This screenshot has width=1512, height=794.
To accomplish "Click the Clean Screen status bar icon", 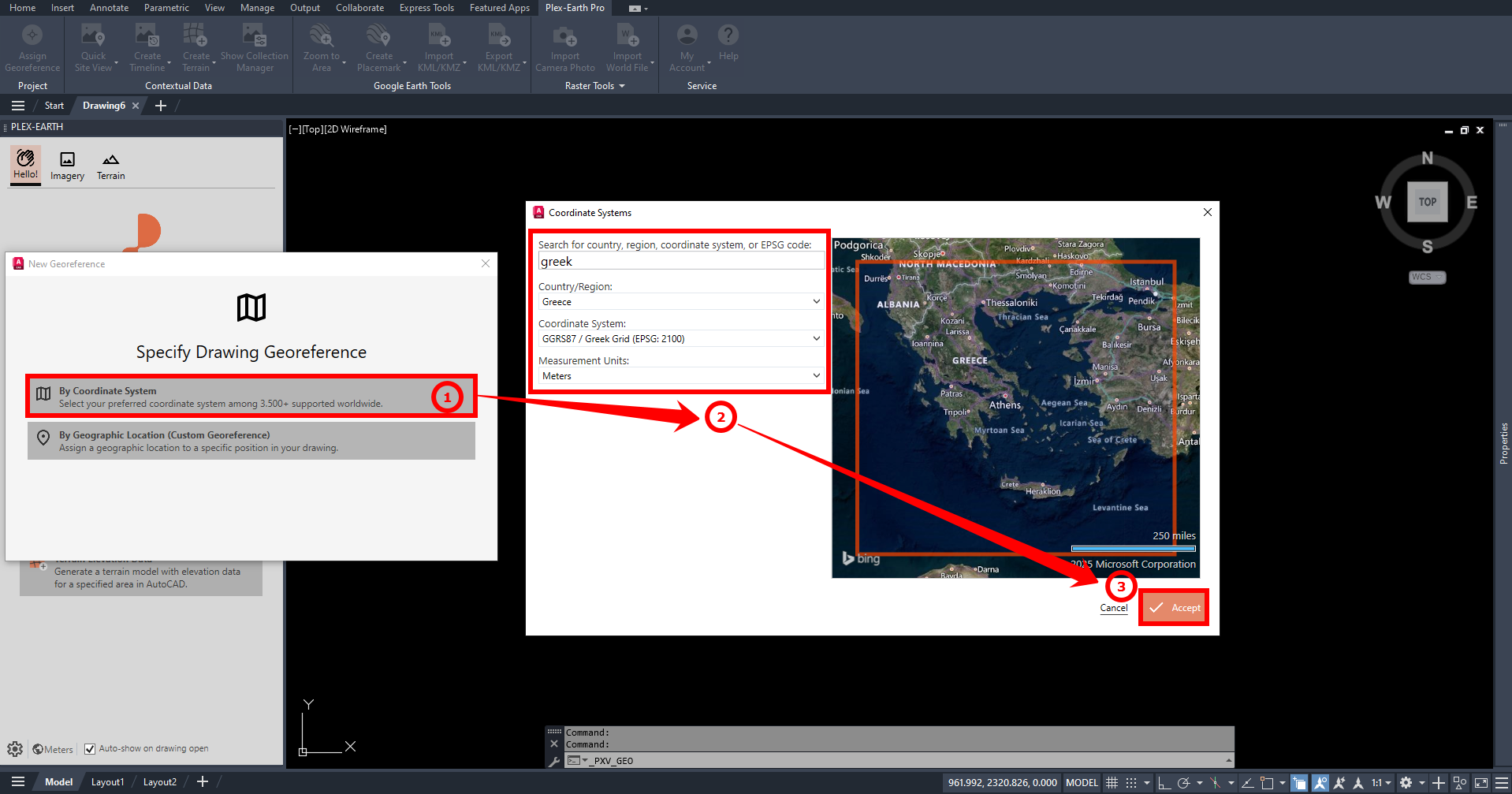I will pyautogui.click(x=1480, y=783).
